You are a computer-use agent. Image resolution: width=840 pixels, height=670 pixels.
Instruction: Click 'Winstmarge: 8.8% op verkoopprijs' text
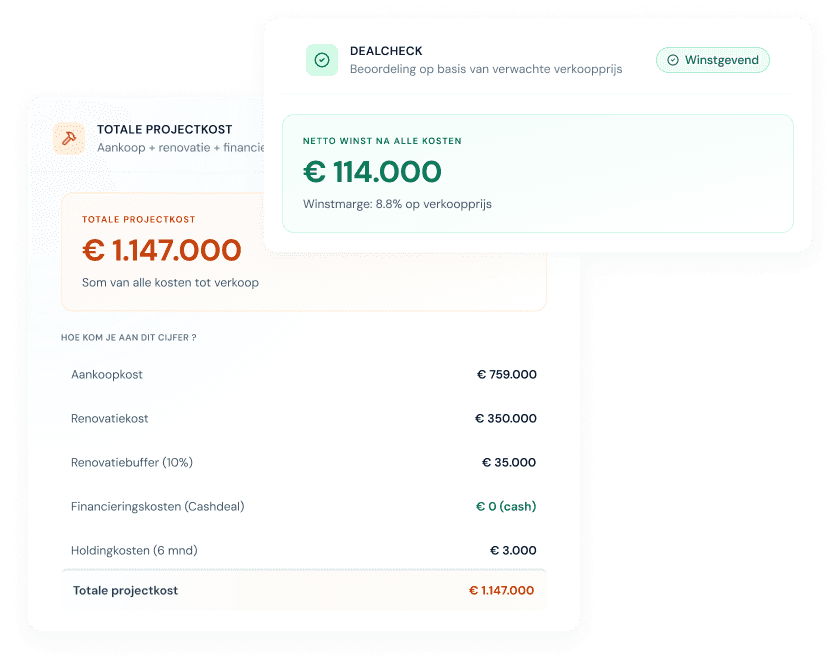397,204
